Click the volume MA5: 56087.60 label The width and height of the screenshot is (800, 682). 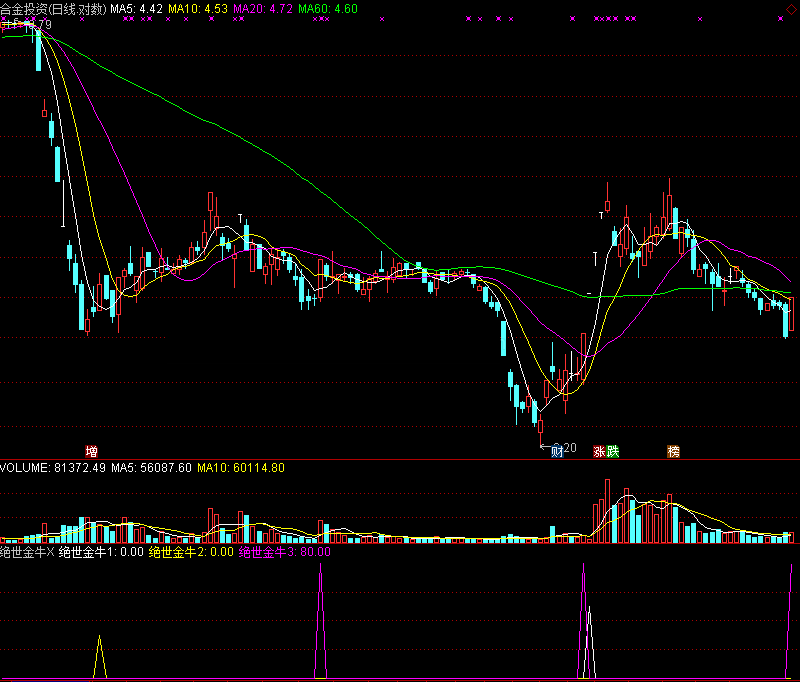[x=152, y=468]
